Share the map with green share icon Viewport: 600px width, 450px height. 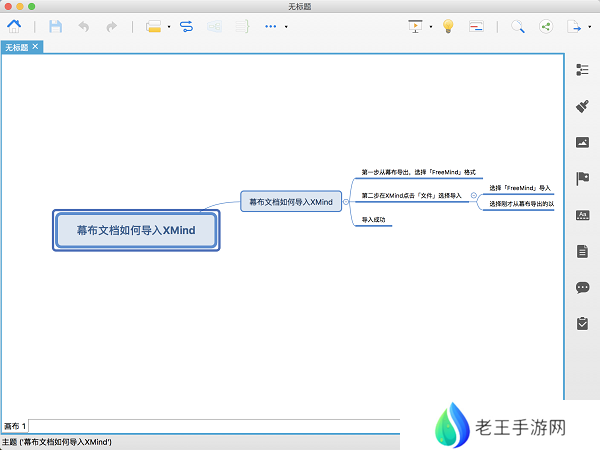click(x=546, y=26)
